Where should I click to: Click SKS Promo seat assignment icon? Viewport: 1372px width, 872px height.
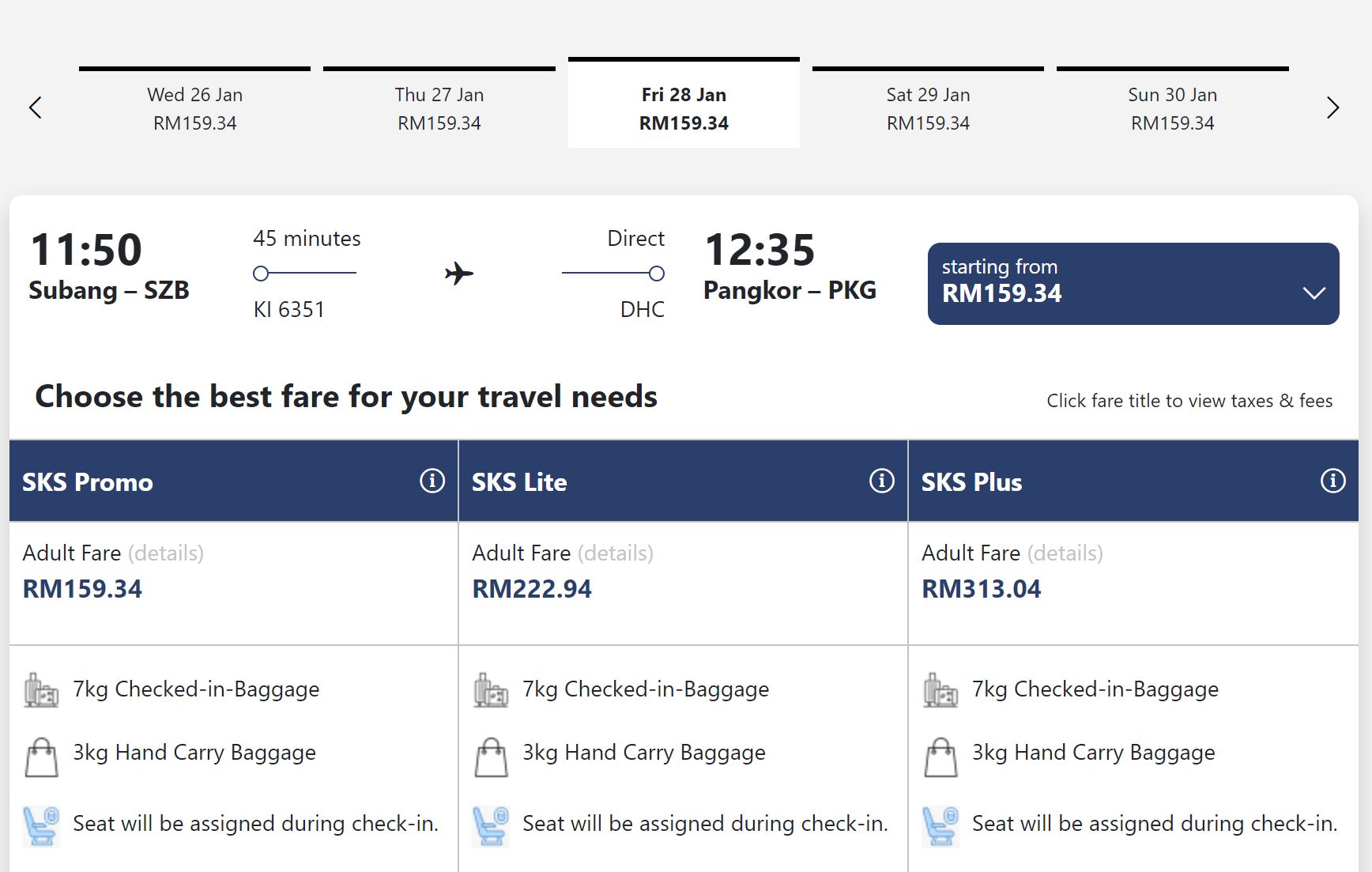tap(41, 826)
